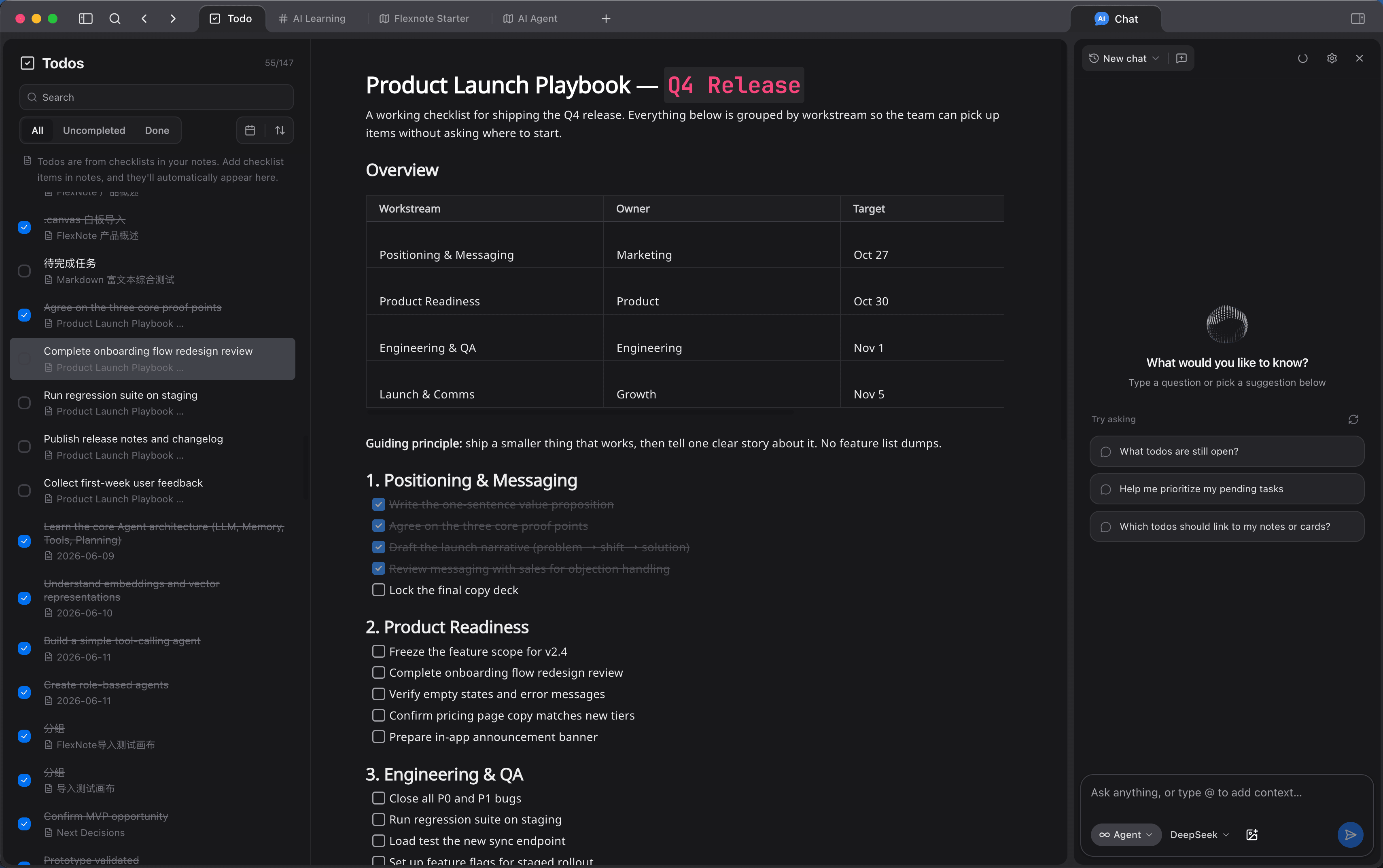Open 'Collect first-week user feedback' todo
The height and width of the screenshot is (868, 1383).
pyautogui.click(x=153, y=491)
